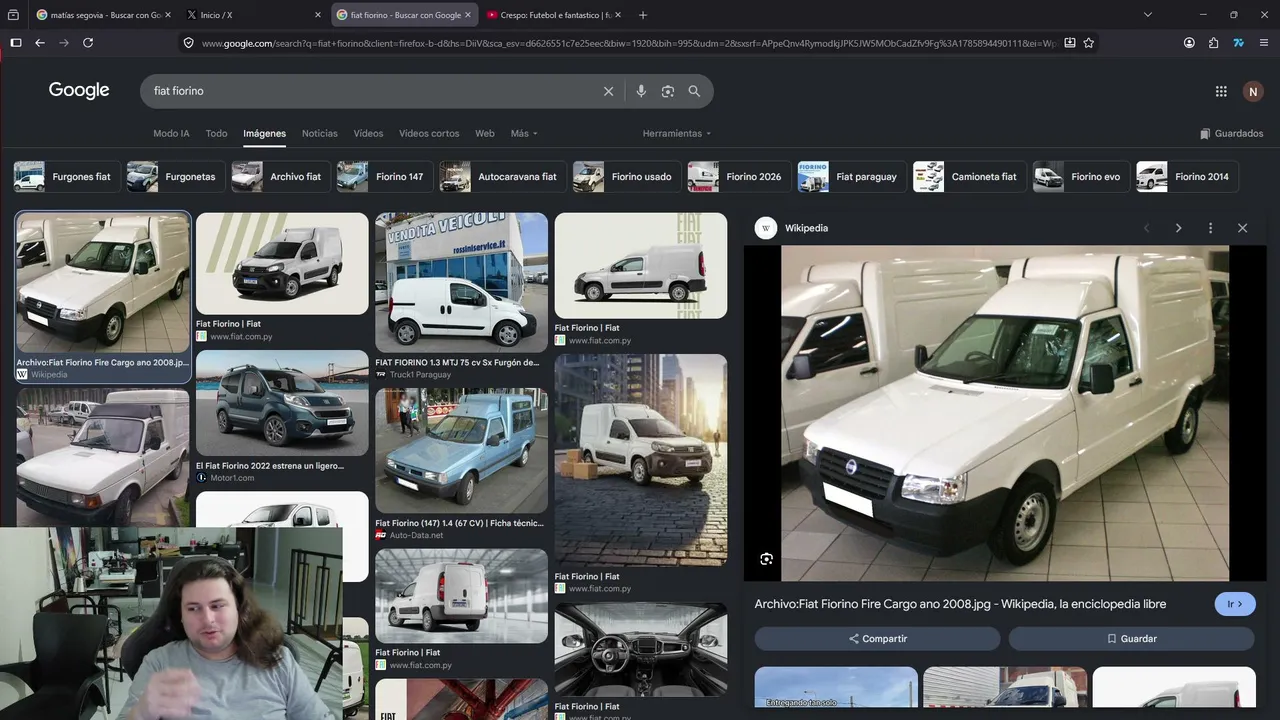The width and height of the screenshot is (1280, 720).
Task: Filter by the 'Fiorino 2014' chip
Action: pyautogui.click(x=1188, y=177)
